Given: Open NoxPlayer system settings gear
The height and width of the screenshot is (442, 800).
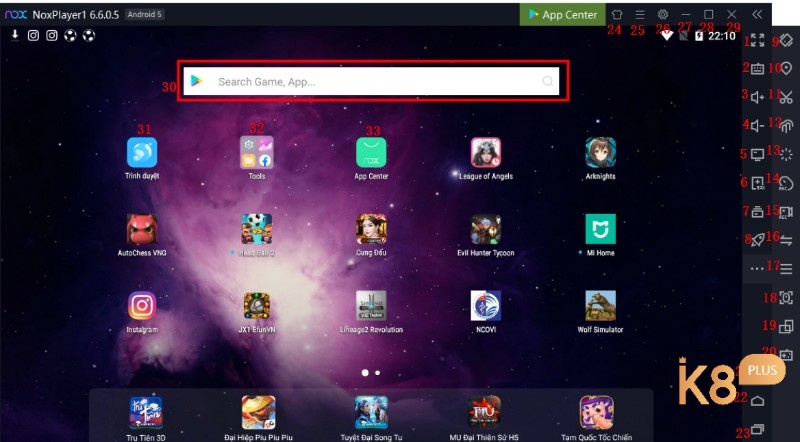Looking at the screenshot, I should pos(663,14).
